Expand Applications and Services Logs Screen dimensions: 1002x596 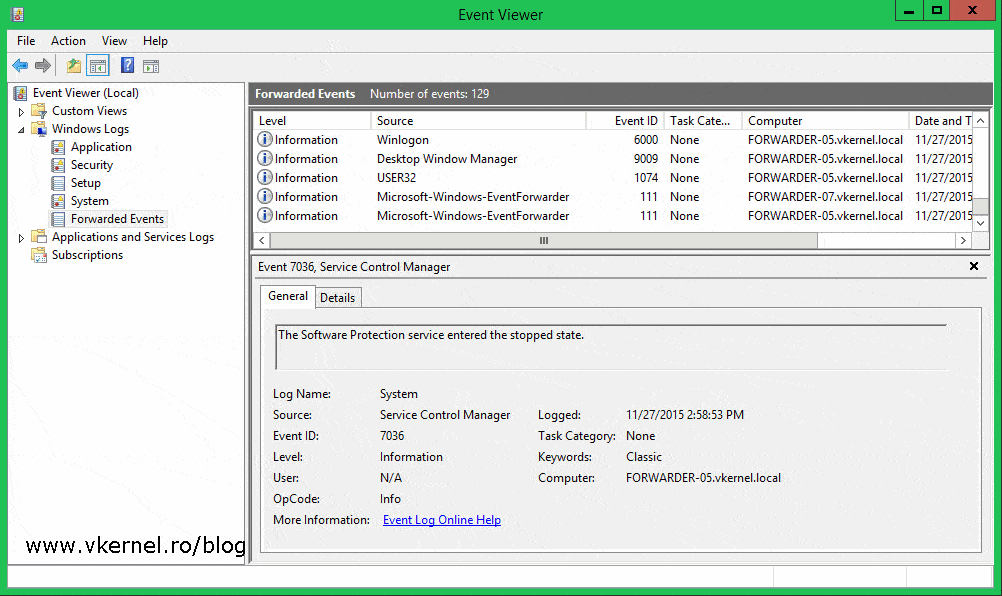pyautogui.click(x=19, y=237)
